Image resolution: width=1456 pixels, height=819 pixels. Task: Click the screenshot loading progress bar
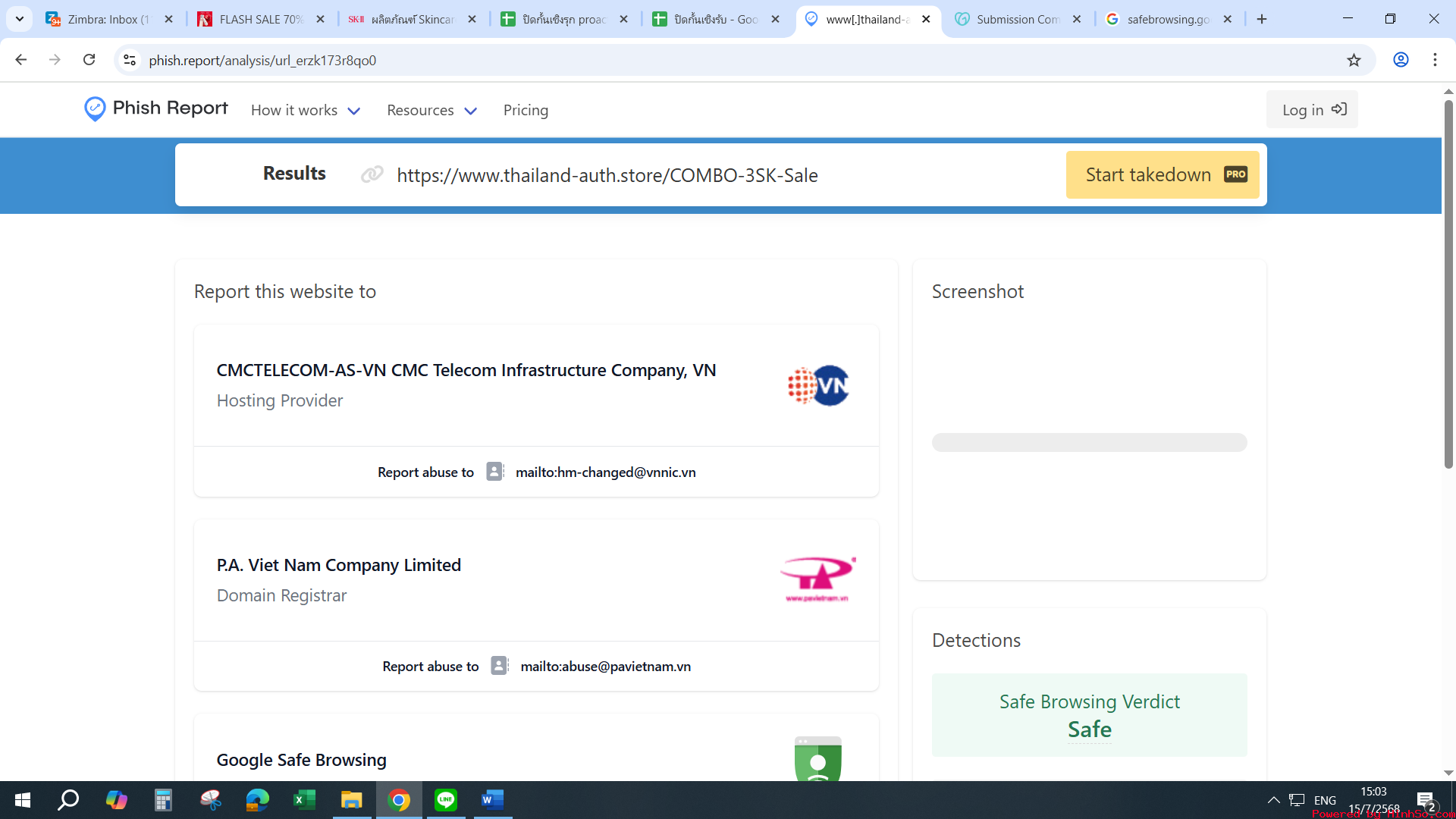click(x=1089, y=442)
